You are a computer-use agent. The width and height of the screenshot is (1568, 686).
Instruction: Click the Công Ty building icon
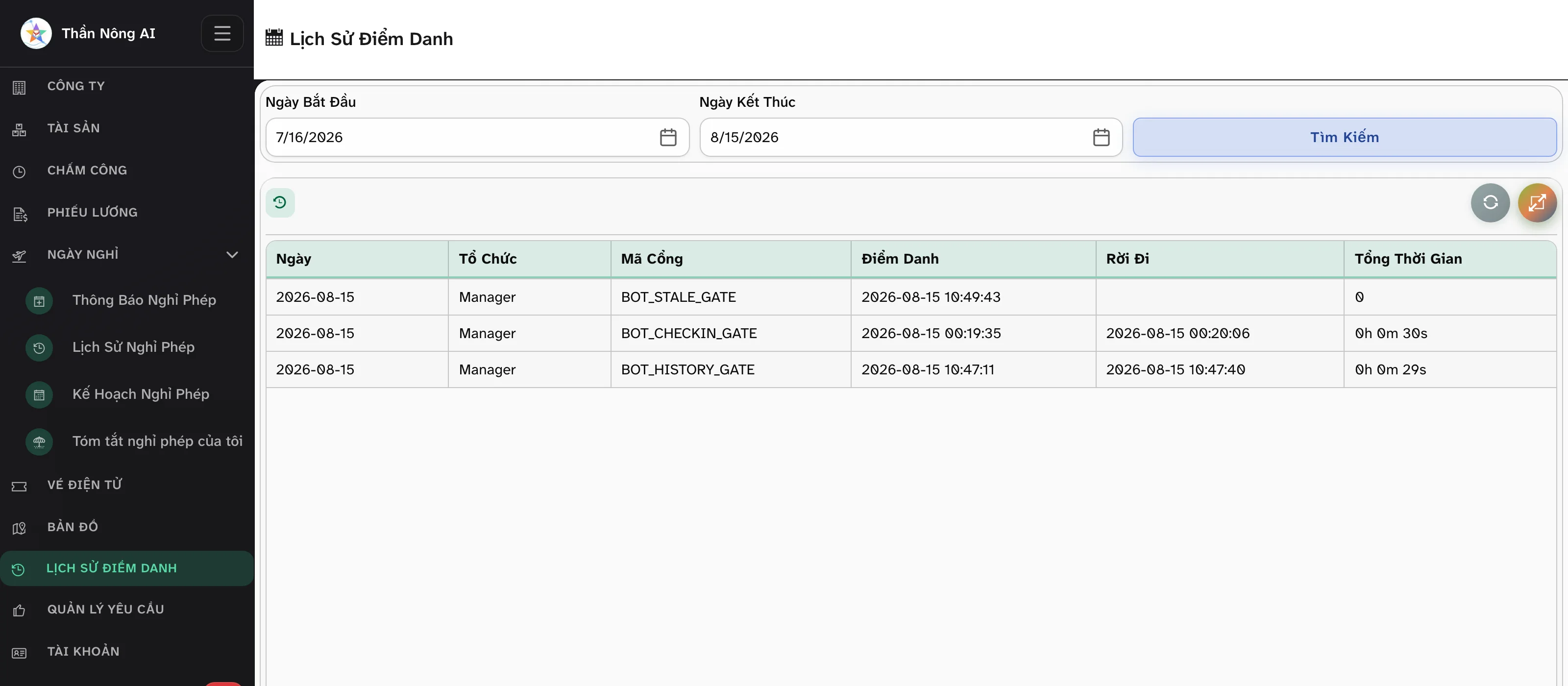click(19, 87)
